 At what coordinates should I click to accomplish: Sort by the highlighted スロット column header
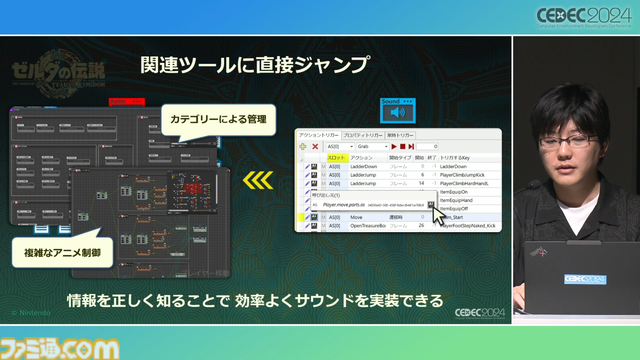click(x=337, y=158)
